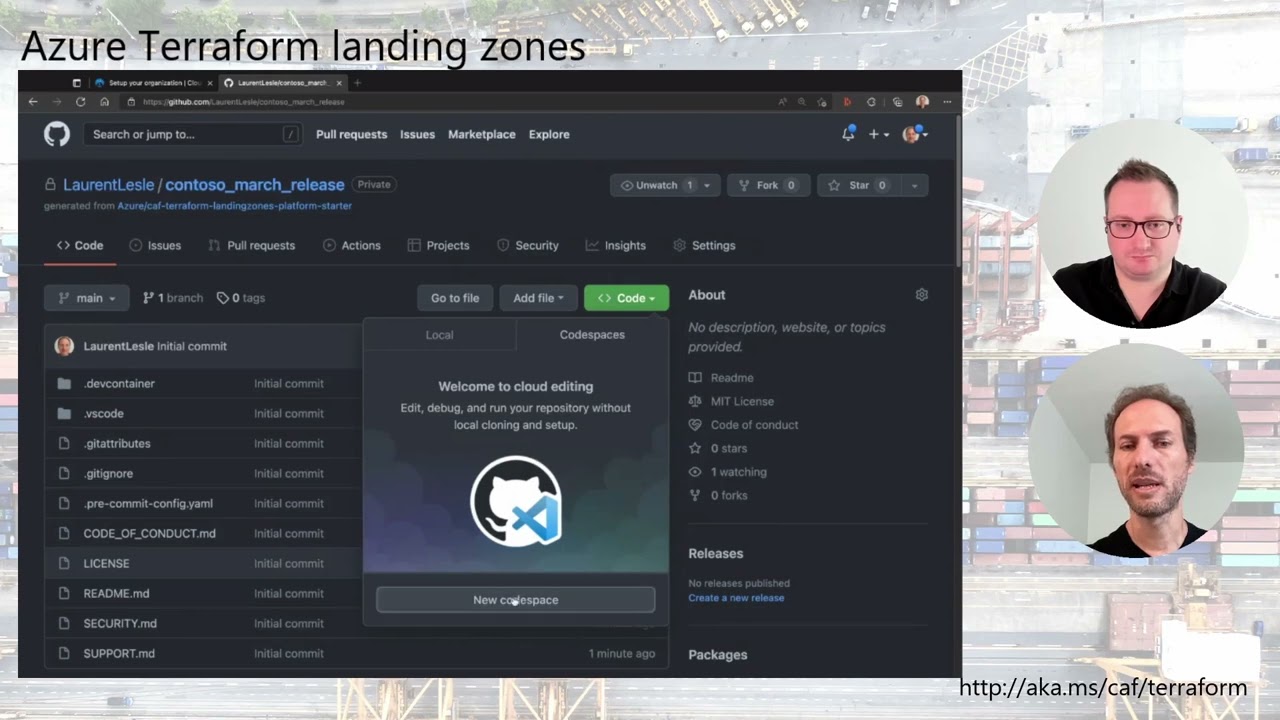Click the browser back arrow
Screen dimensions: 1280x720
pos(33,102)
